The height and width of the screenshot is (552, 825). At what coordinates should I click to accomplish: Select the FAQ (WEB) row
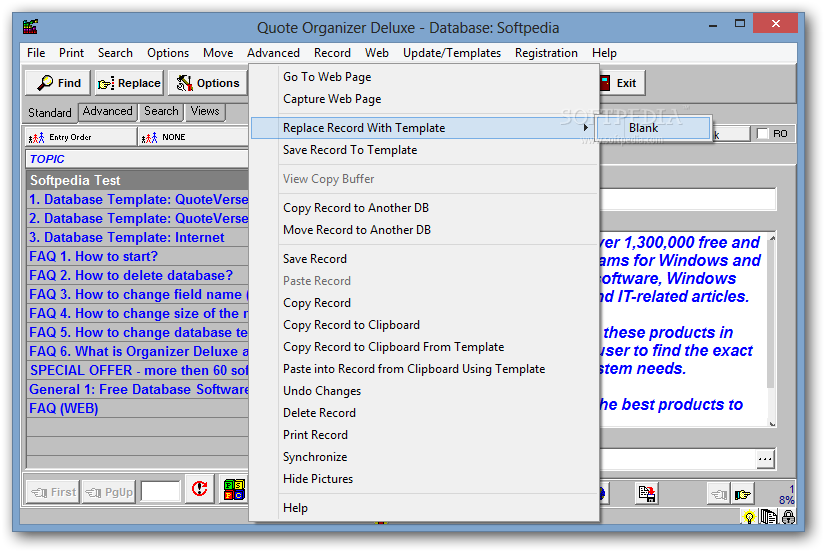pos(137,408)
